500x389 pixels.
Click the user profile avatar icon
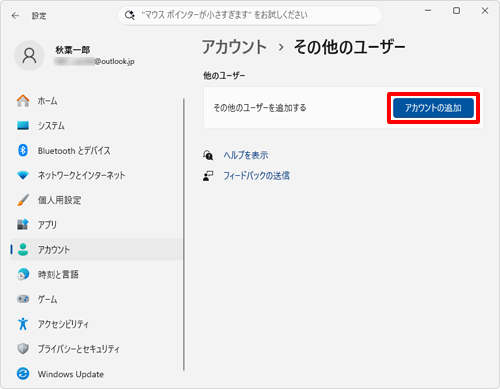point(29,56)
